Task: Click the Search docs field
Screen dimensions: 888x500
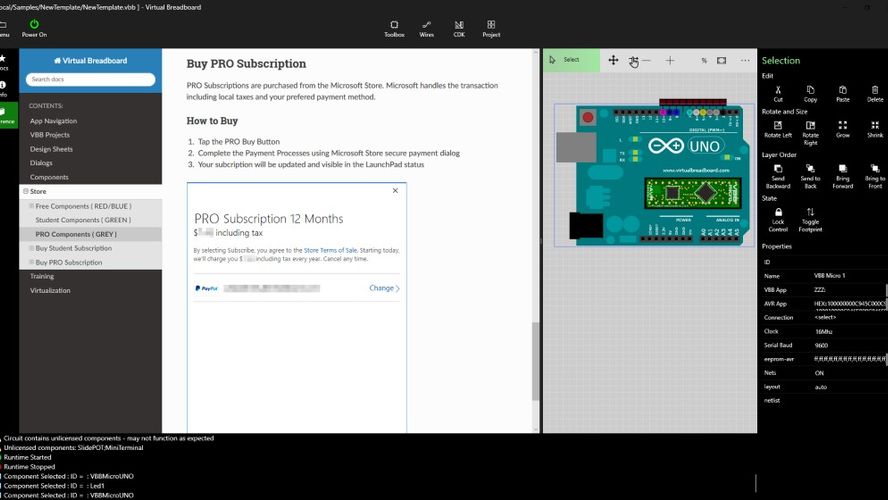Action: click(x=91, y=79)
